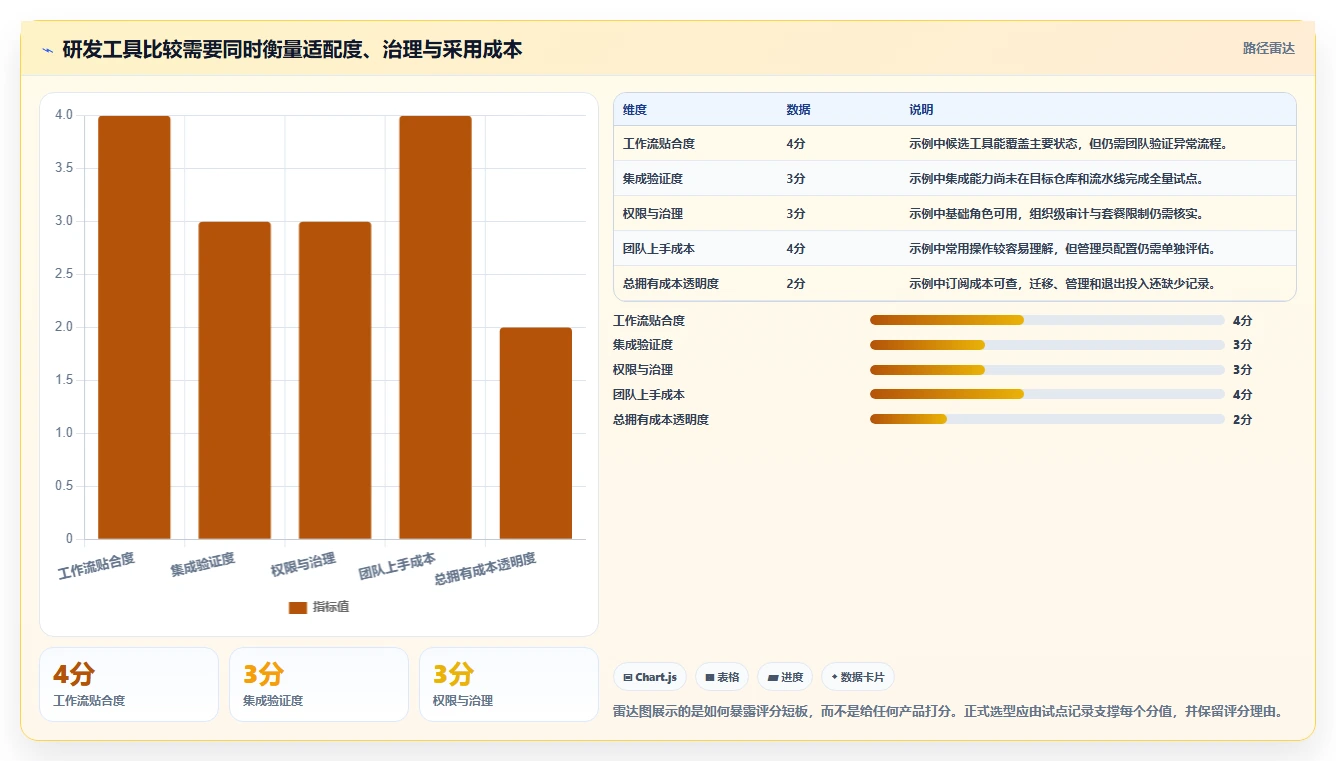
Task: Click the 团队上手成本 progress bar
Action: (x=1047, y=395)
